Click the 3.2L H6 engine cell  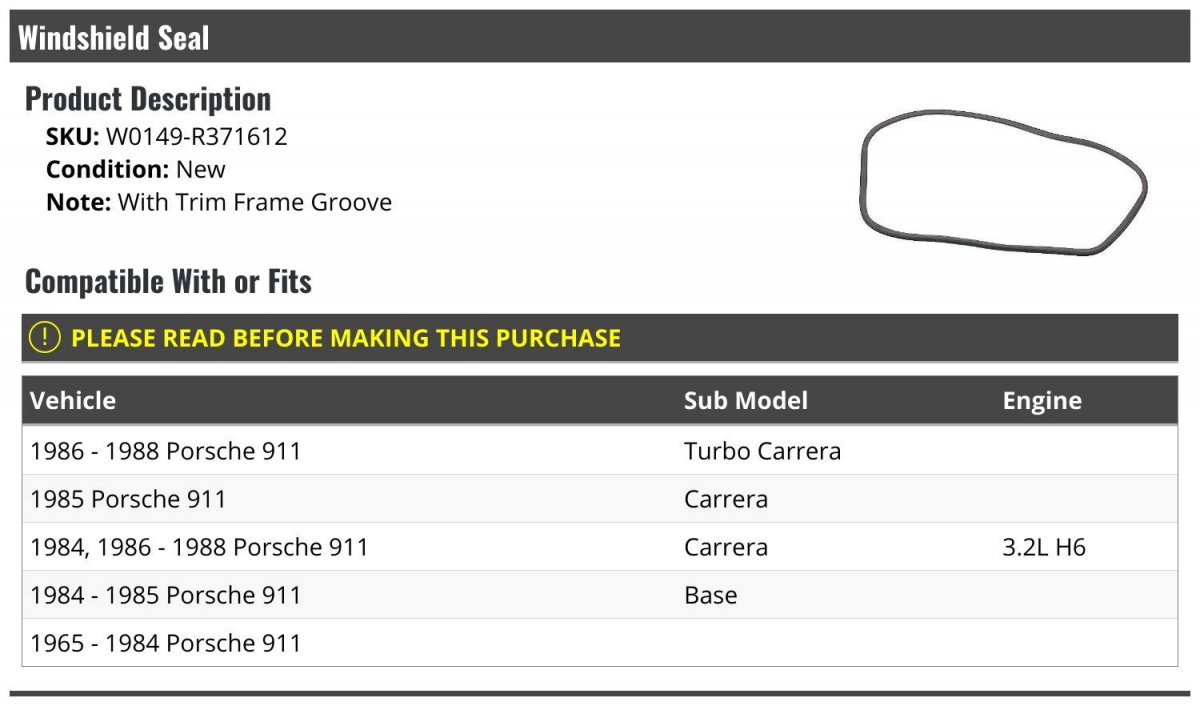(x=1044, y=547)
